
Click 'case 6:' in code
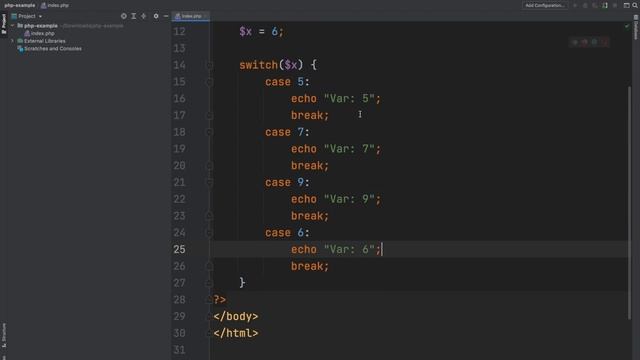tap(287, 233)
